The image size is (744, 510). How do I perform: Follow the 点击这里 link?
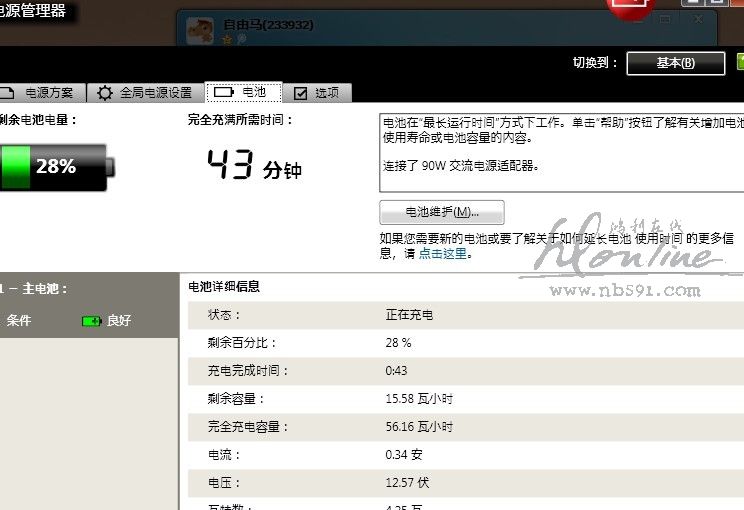pyautogui.click(x=443, y=254)
